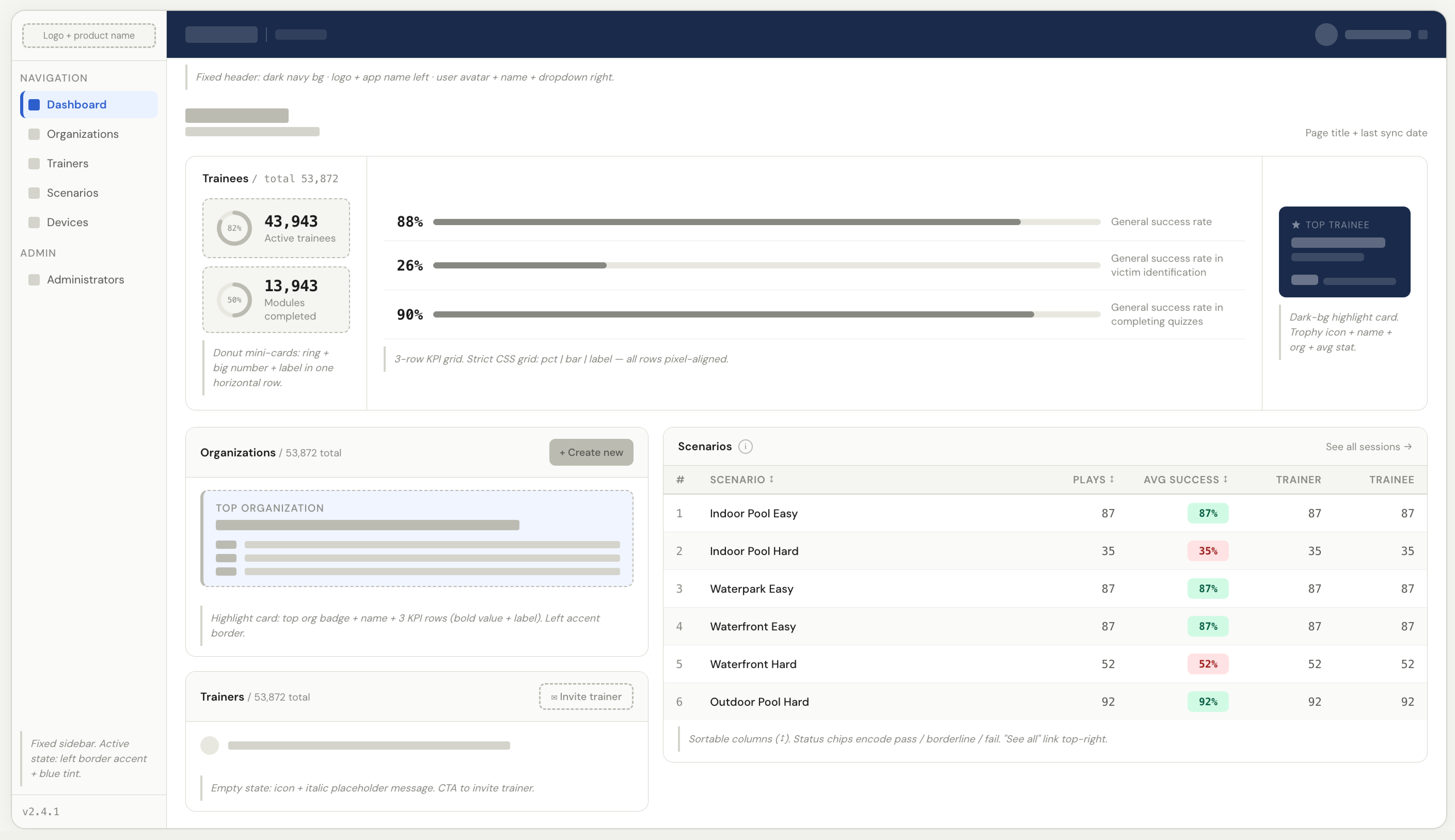Click the Active trainees mini-card
The height and width of the screenshot is (840, 1455).
pyautogui.click(x=276, y=228)
